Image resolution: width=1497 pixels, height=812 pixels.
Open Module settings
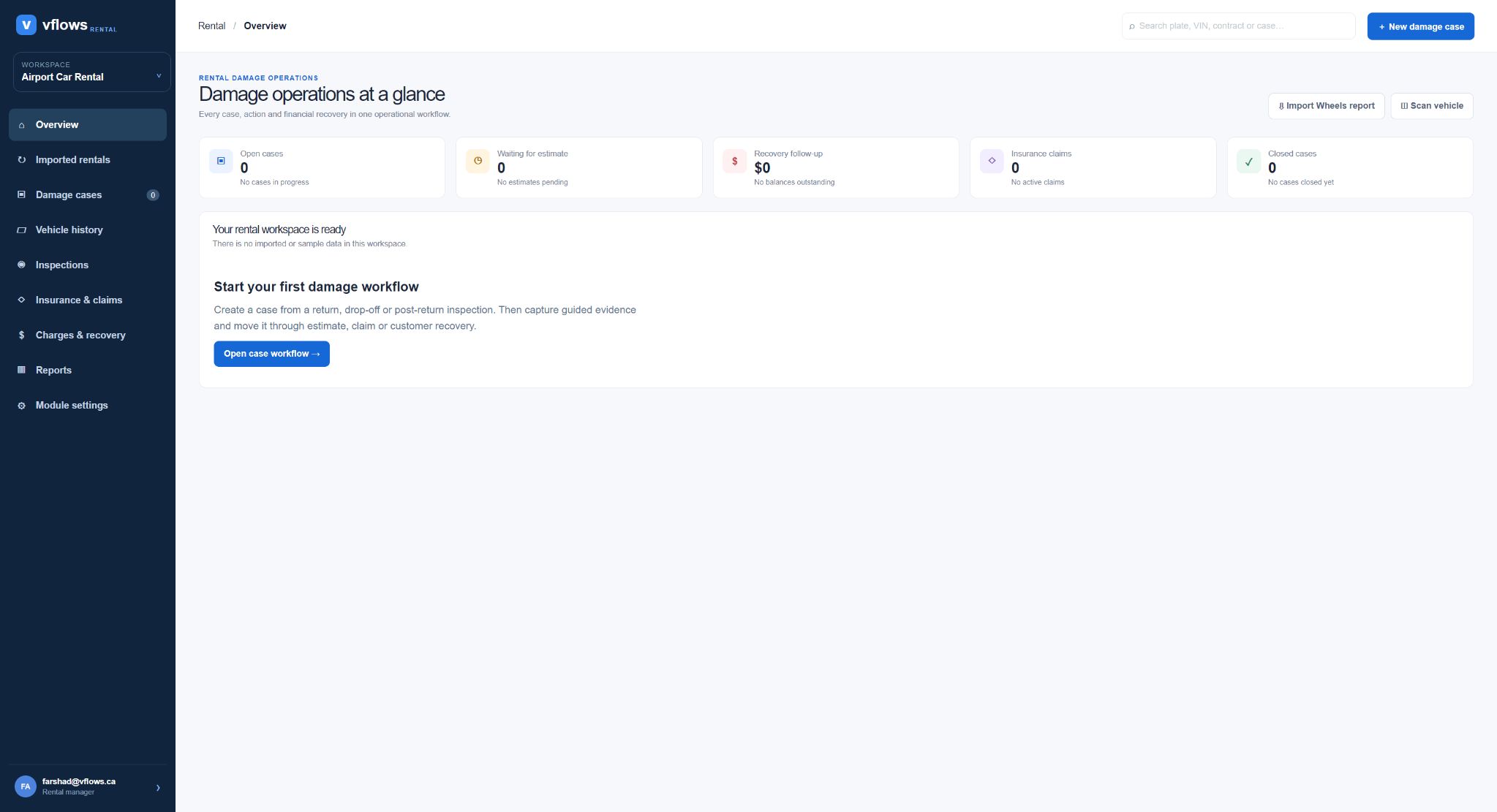[x=88, y=406]
